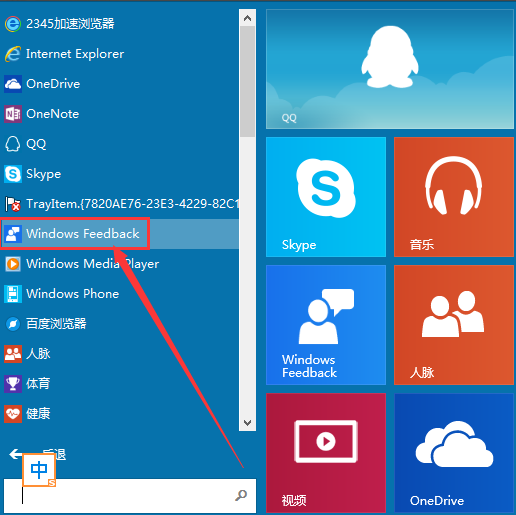Image resolution: width=516 pixels, height=515 pixels.
Task: Open the OneDrive tile
Action: click(x=454, y=453)
